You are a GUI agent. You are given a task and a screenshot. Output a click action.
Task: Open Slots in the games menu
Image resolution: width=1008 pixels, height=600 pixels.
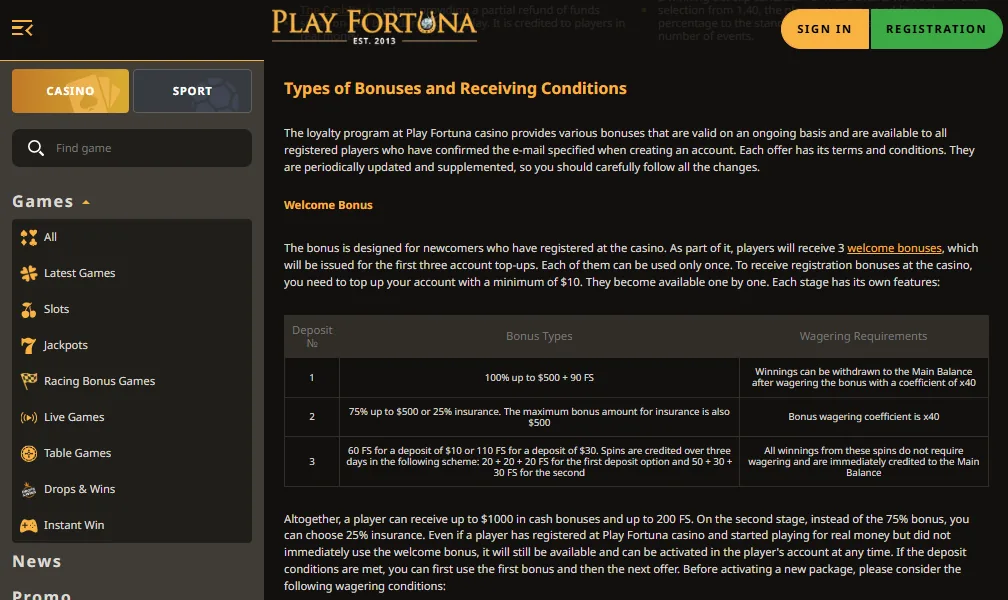pos(132,309)
